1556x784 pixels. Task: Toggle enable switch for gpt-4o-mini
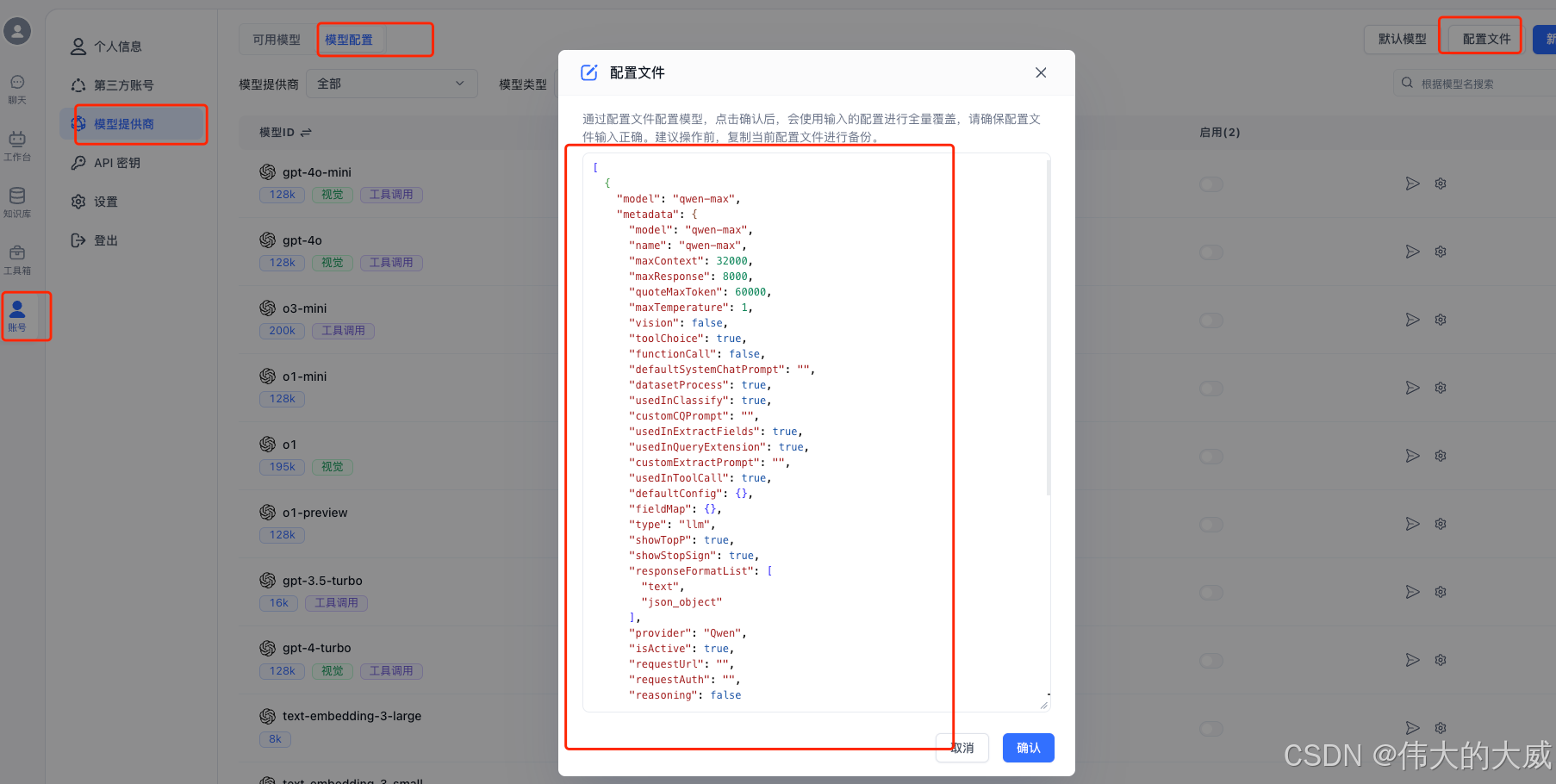coord(1211,184)
